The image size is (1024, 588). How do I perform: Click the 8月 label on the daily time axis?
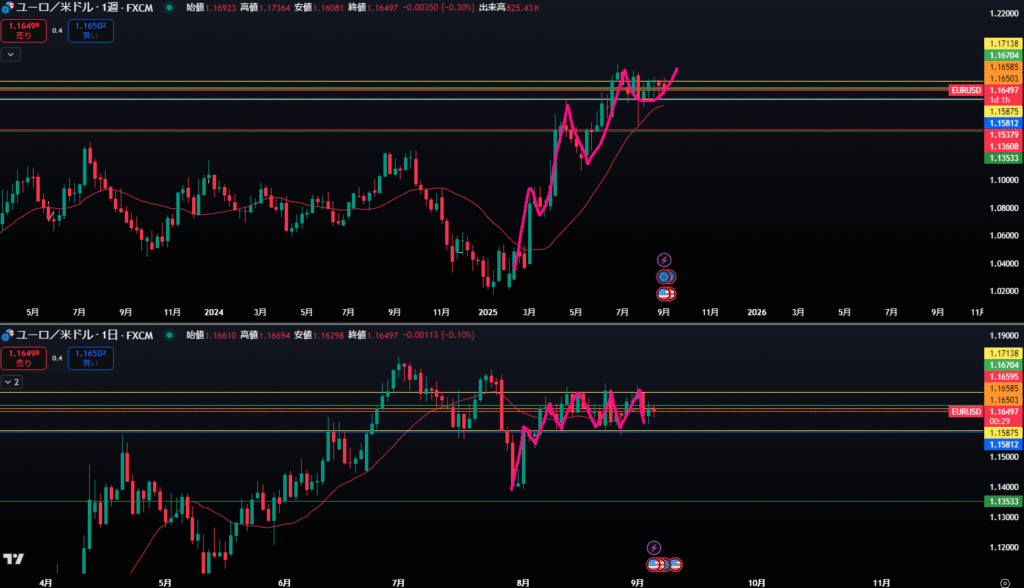click(x=523, y=583)
